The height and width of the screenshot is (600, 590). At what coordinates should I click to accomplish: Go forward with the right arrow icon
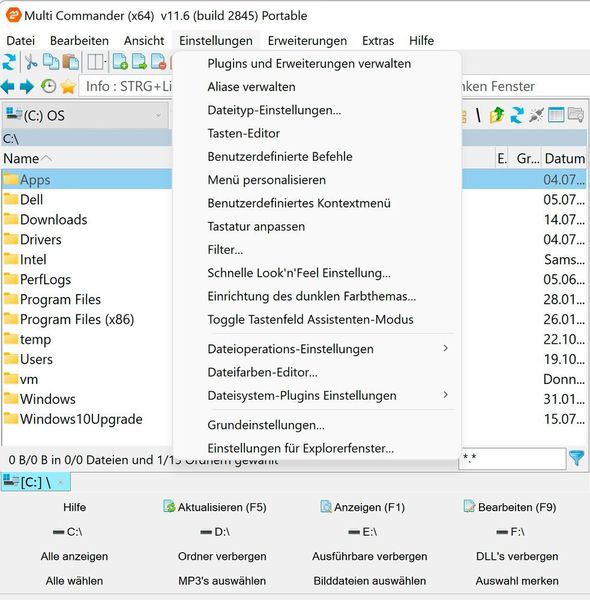(x=27, y=86)
